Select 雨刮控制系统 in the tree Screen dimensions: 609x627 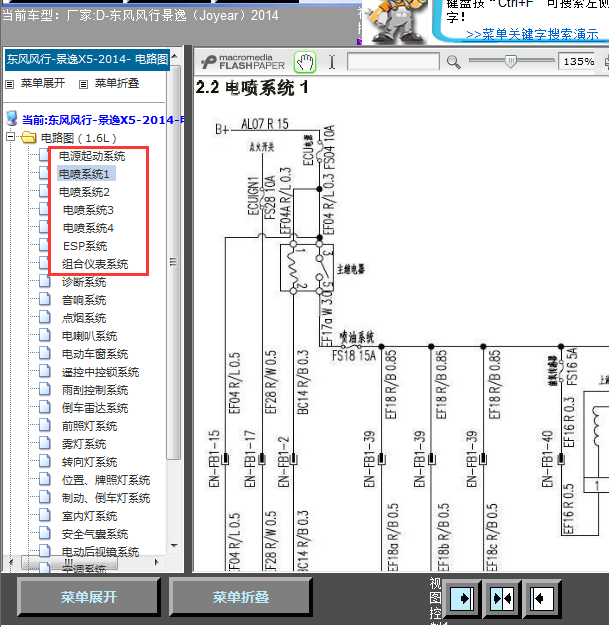click(x=95, y=390)
